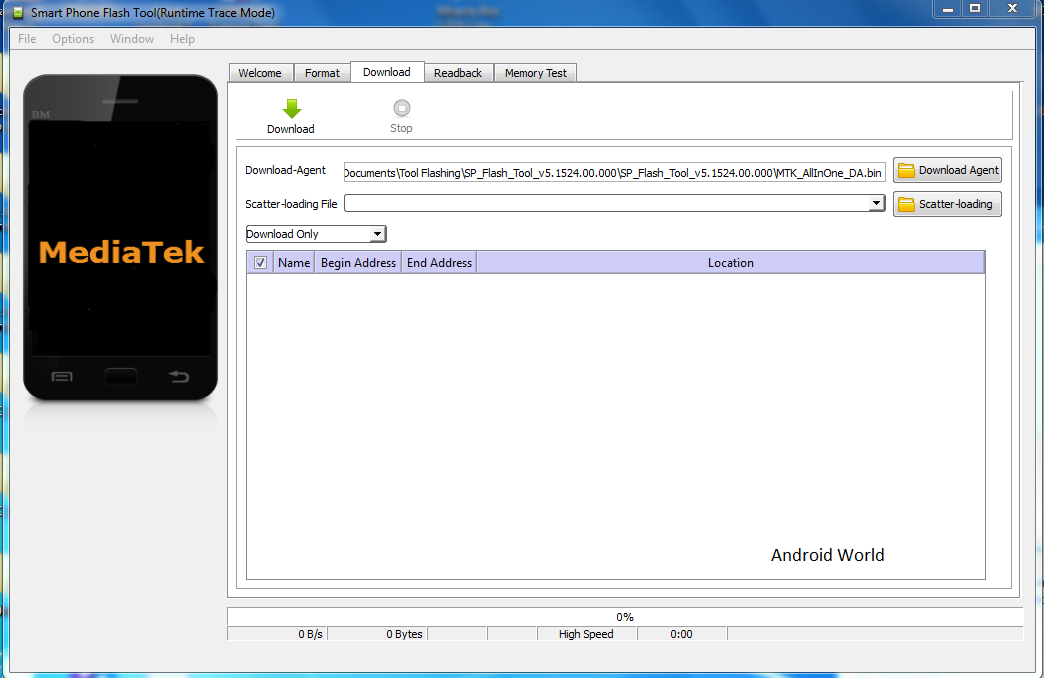Open the Download Only mode dropdown
The height and width of the screenshot is (678, 1044).
coord(316,234)
